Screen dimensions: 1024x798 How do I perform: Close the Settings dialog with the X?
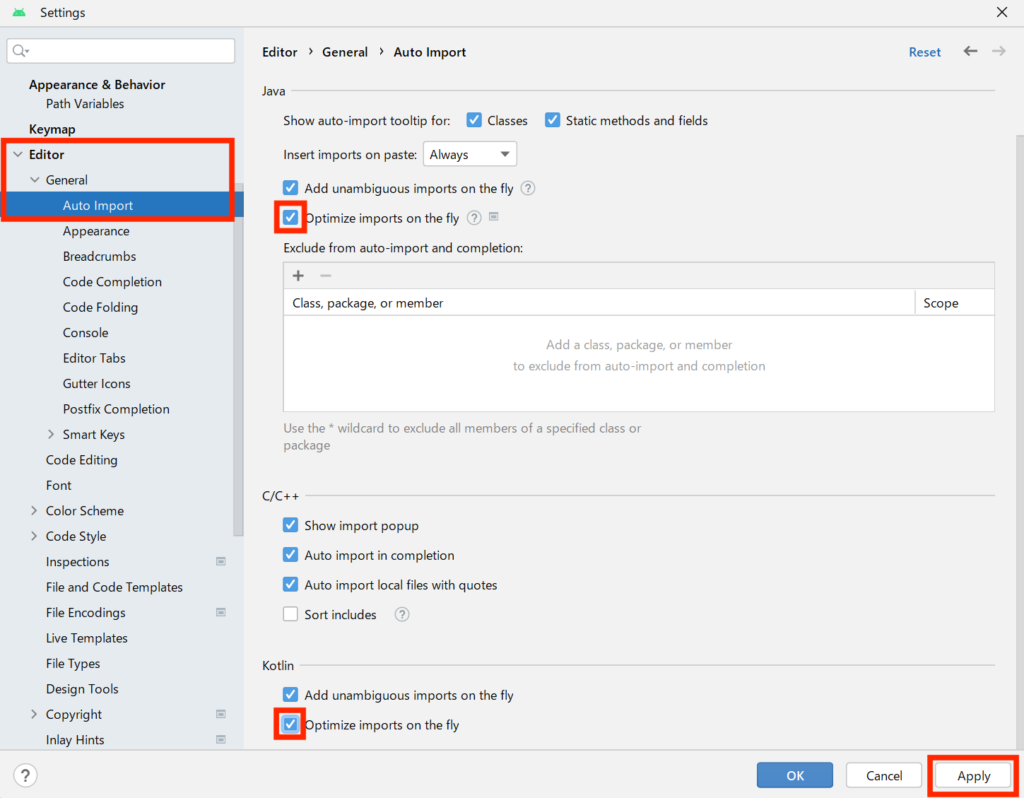point(1002,12)
